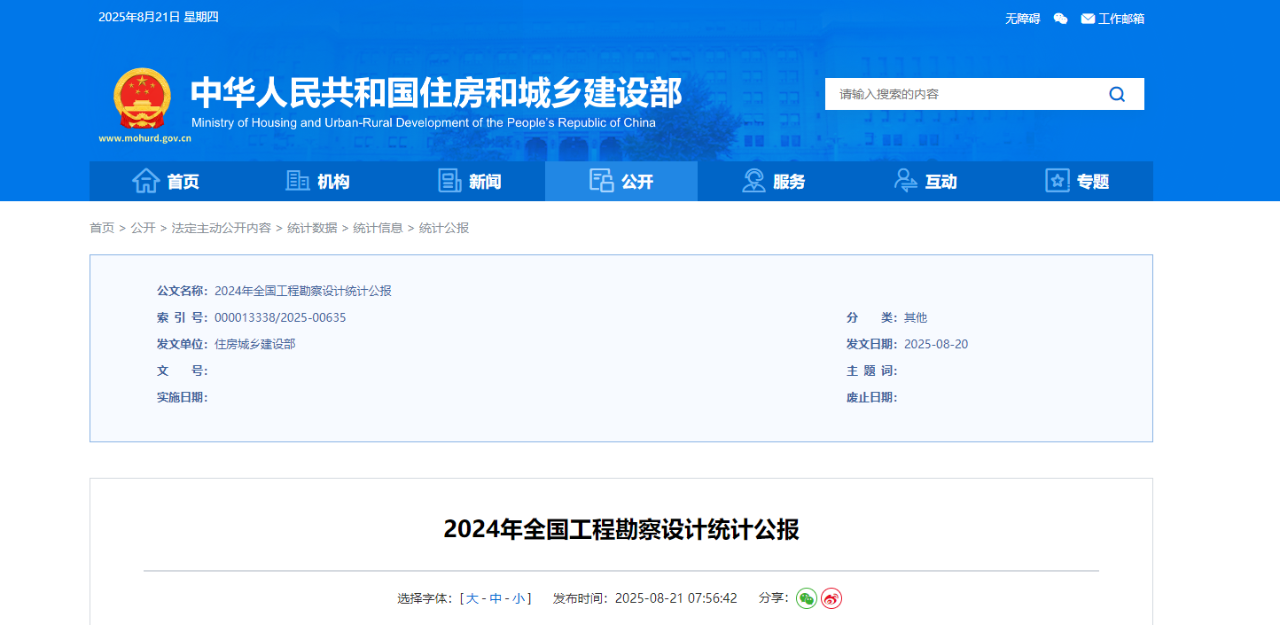Open the work mailbox envelope icon
Image resolution: width=1280 pixels, height=625 pixels.
1087,18
